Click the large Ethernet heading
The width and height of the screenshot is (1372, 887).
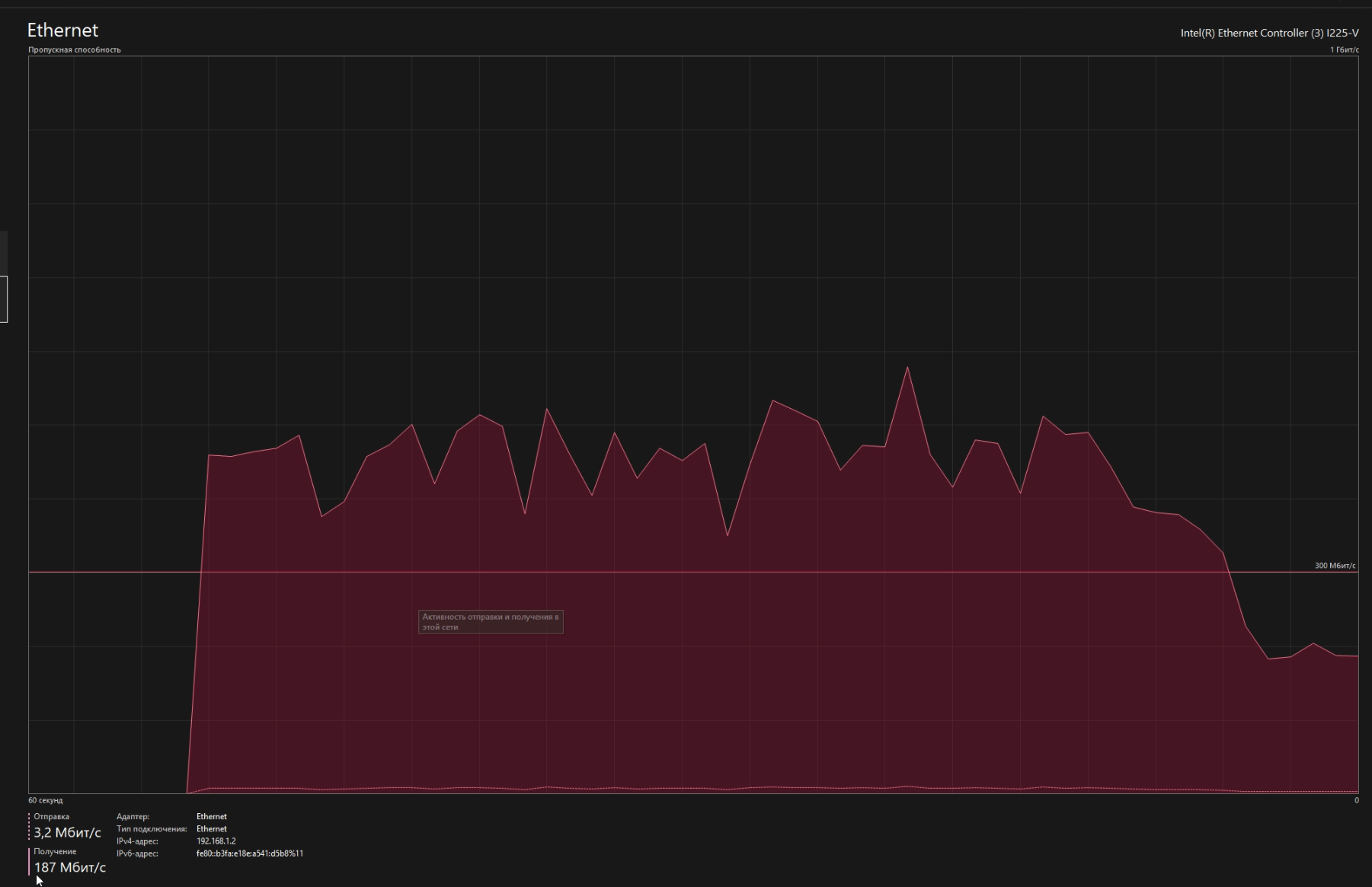[62, 30]
